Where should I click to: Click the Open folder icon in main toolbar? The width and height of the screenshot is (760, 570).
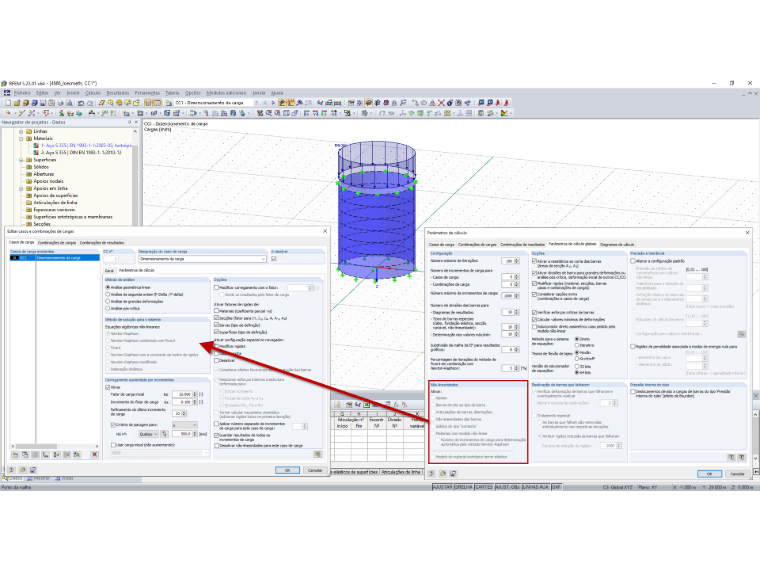17,103
